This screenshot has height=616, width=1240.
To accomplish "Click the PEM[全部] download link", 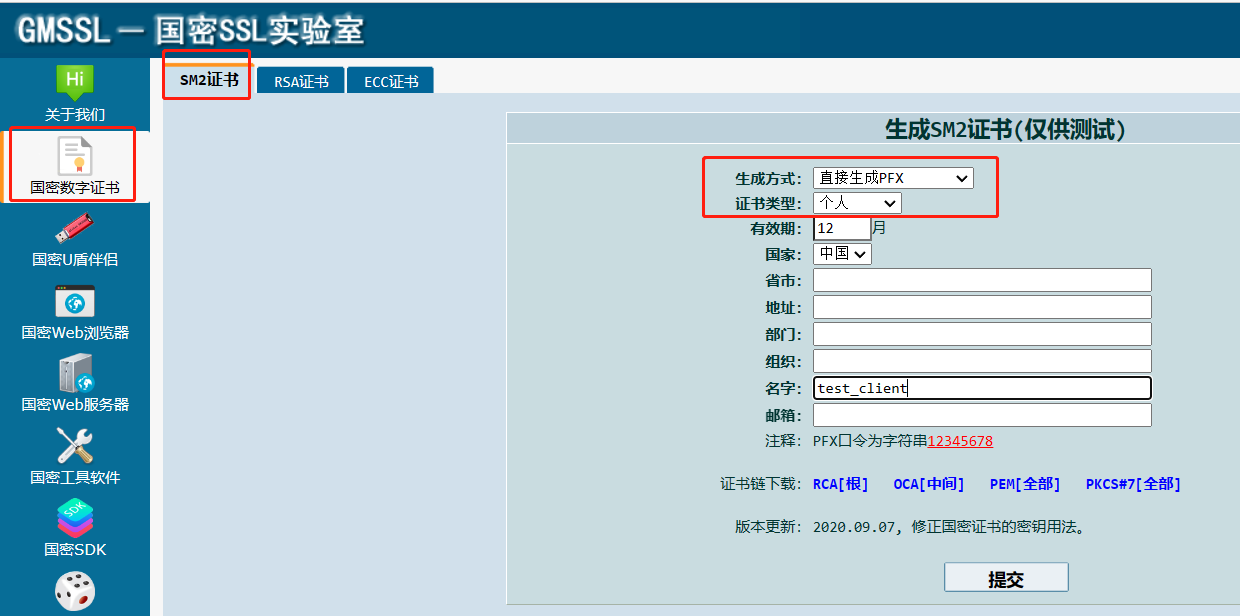I will [1024, 483].
